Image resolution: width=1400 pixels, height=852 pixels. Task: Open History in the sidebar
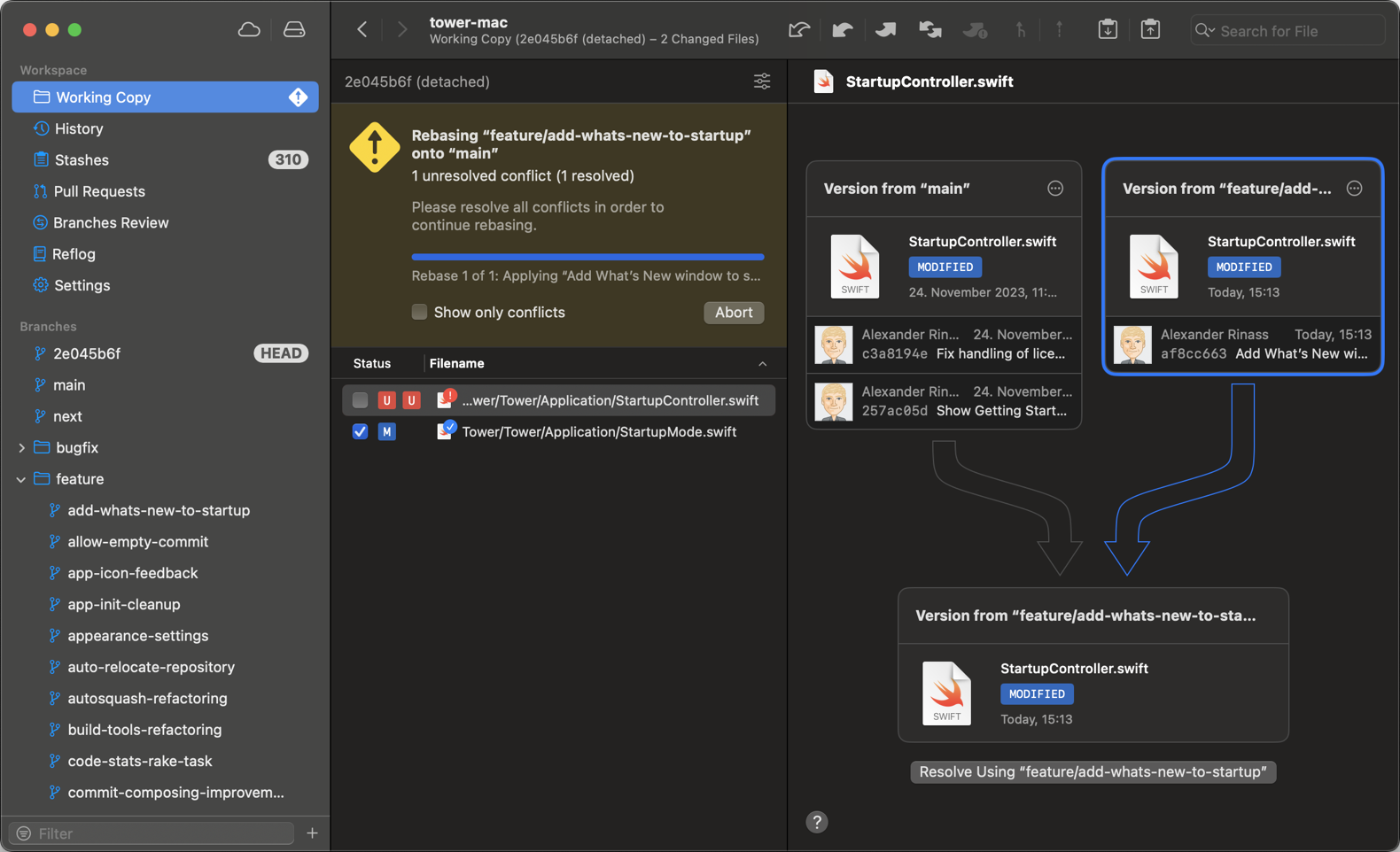pos(79,128)
